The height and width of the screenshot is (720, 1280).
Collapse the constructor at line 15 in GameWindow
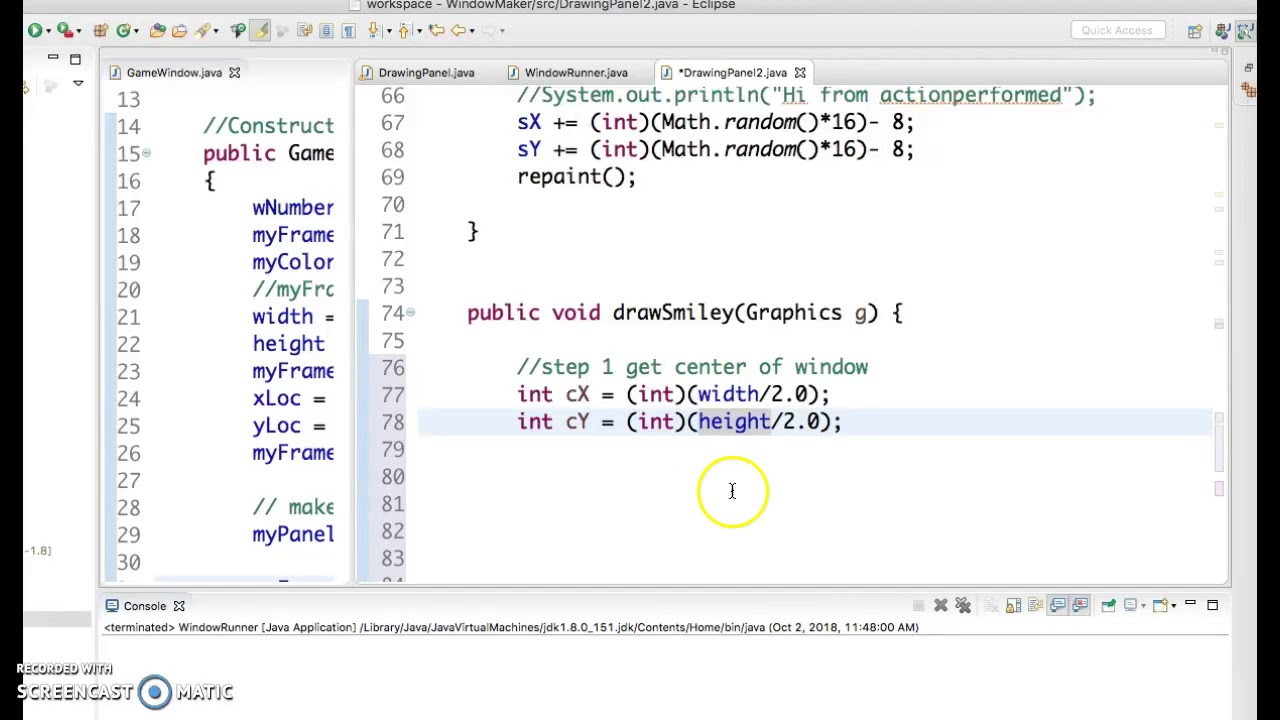click(x=146, y=153)
